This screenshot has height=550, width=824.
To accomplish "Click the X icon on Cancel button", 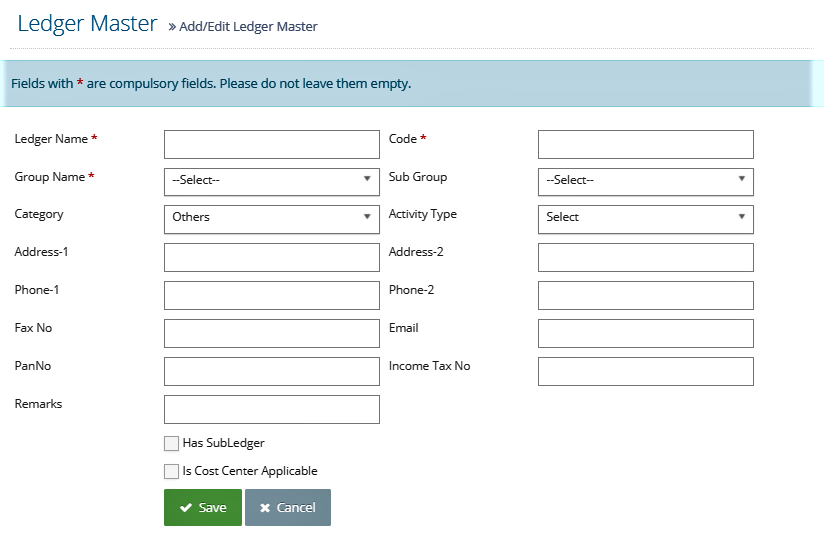I will [265, 507].
